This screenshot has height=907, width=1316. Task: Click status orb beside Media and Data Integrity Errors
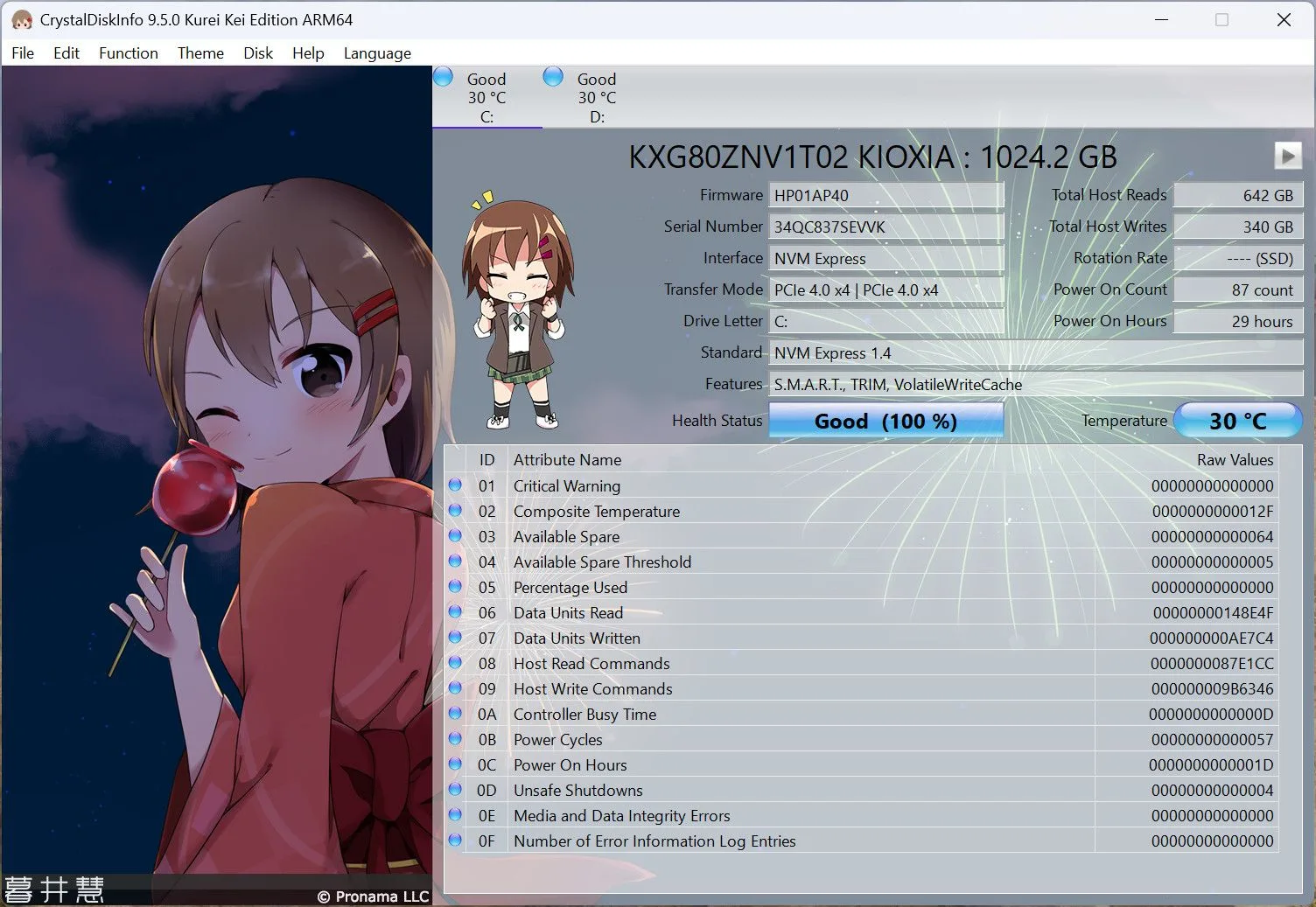click(455, 814)
